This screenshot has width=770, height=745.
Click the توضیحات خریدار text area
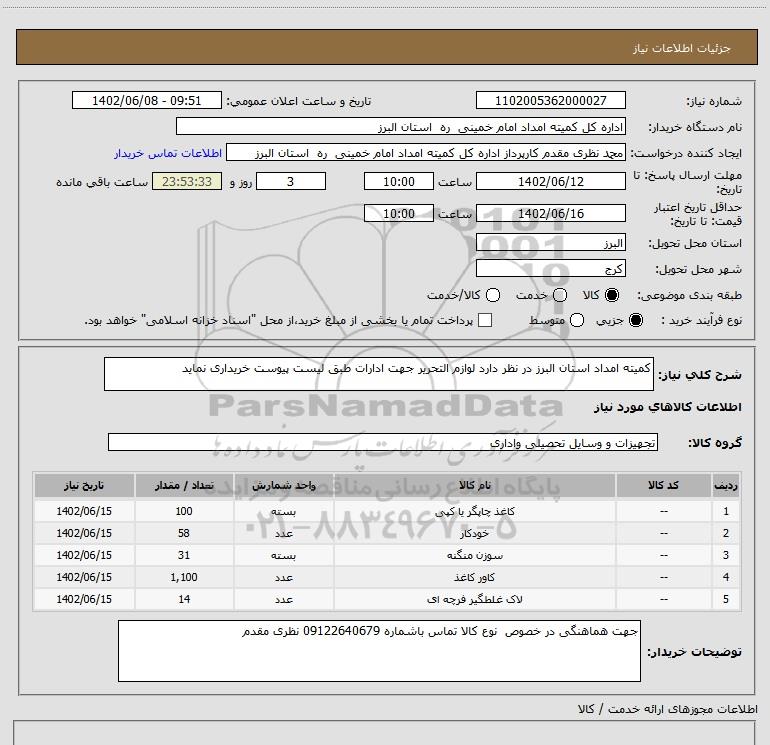(379, 651)
